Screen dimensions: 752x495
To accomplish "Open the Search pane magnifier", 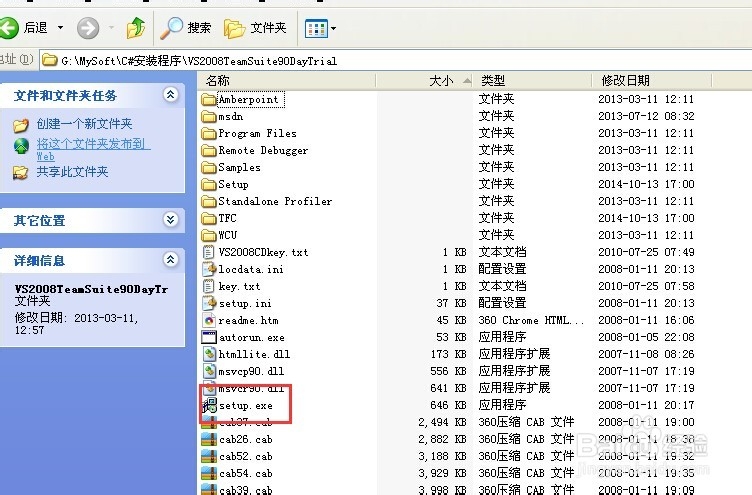I will click(x=172, y=28).
